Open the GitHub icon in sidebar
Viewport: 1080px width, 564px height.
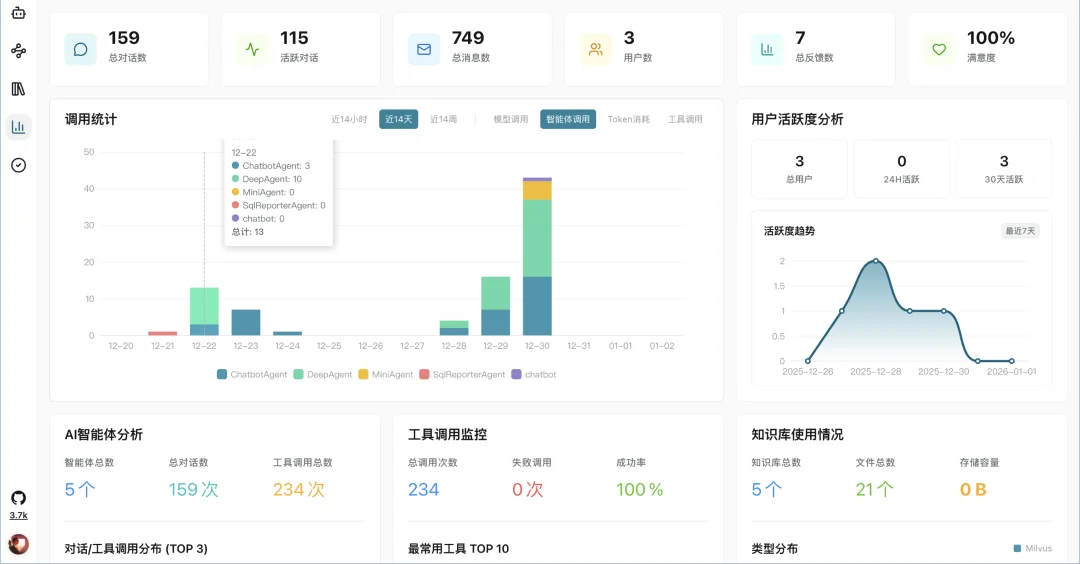coord(19,498)
